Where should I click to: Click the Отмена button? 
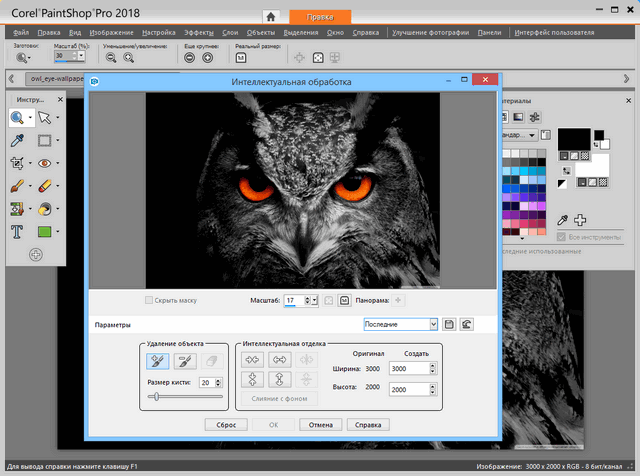[319, 424]
